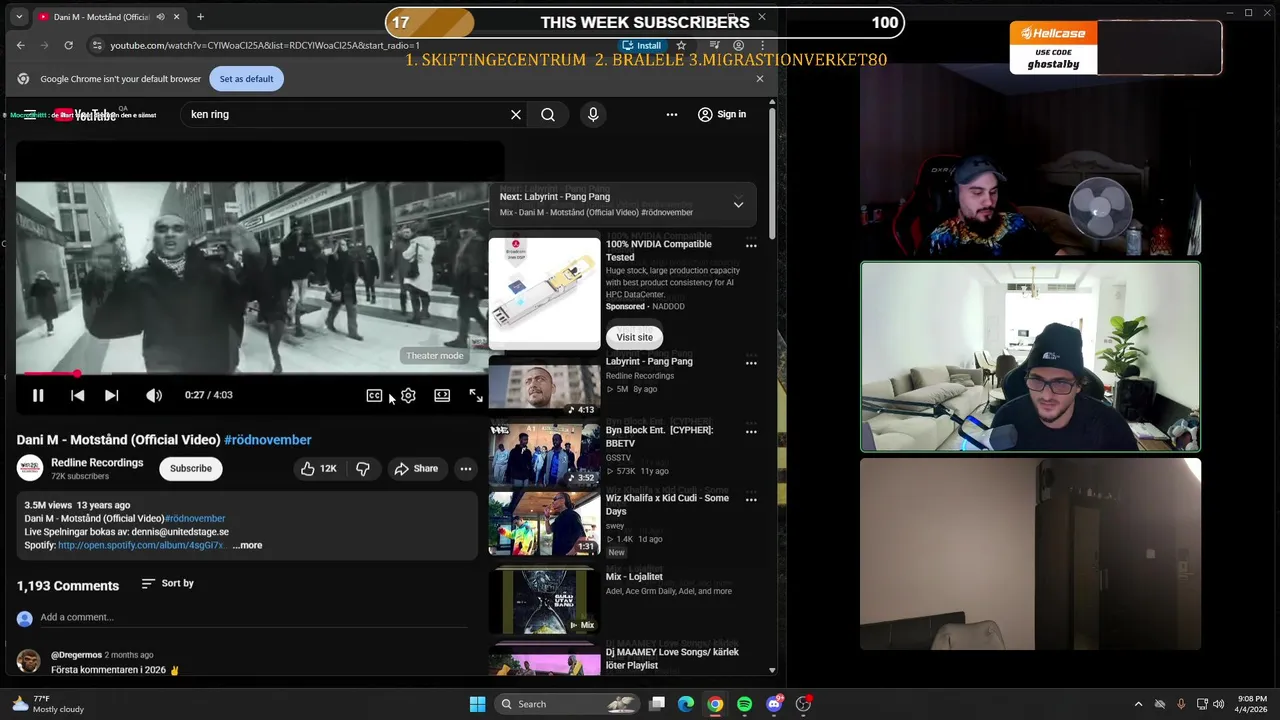Expand the video description with ...more
Image resolution: width=1280 pixels, height=720 pixels.
coord(247,545)
